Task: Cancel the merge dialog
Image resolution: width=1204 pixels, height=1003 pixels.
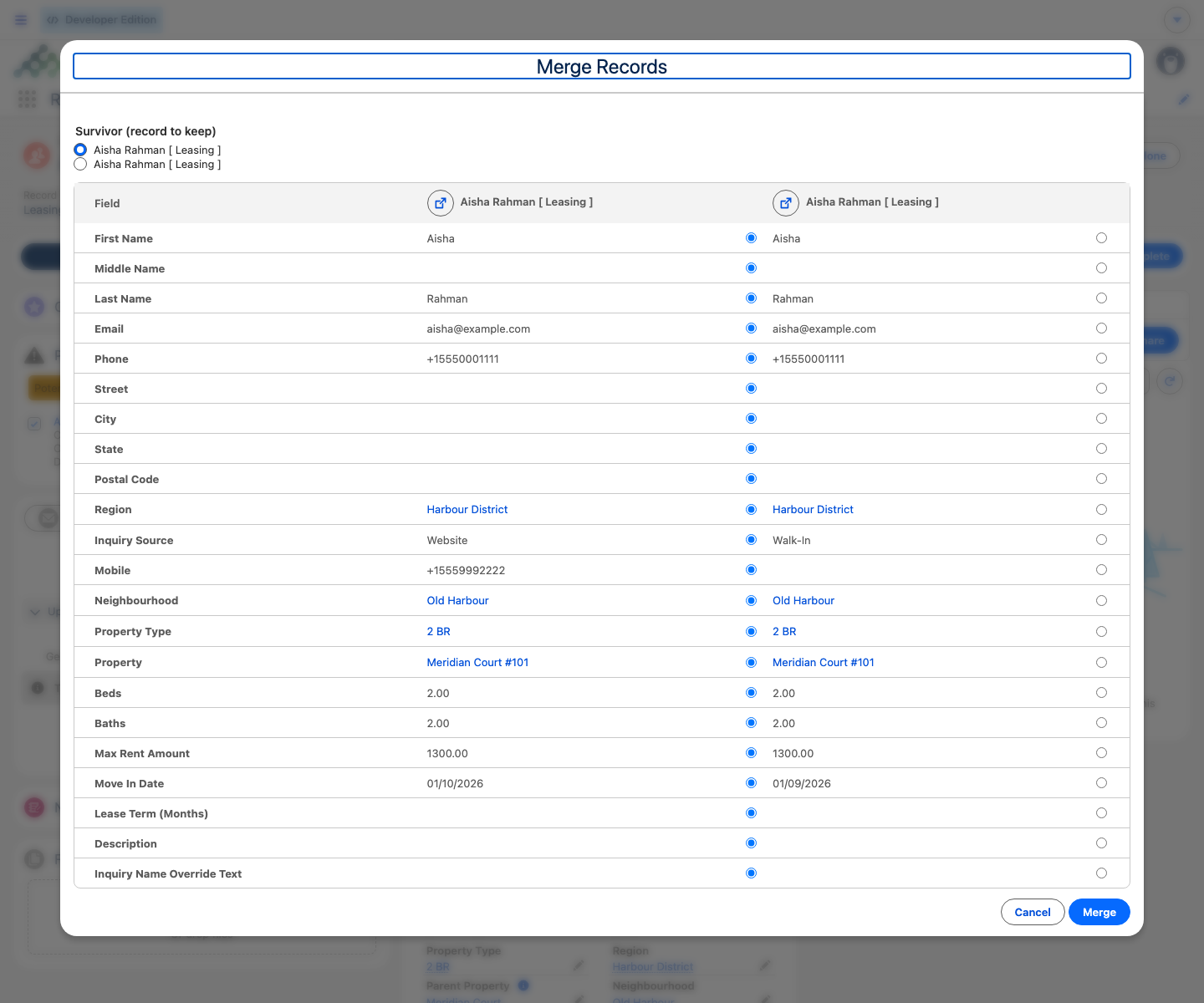Action: pos(1033,912)
